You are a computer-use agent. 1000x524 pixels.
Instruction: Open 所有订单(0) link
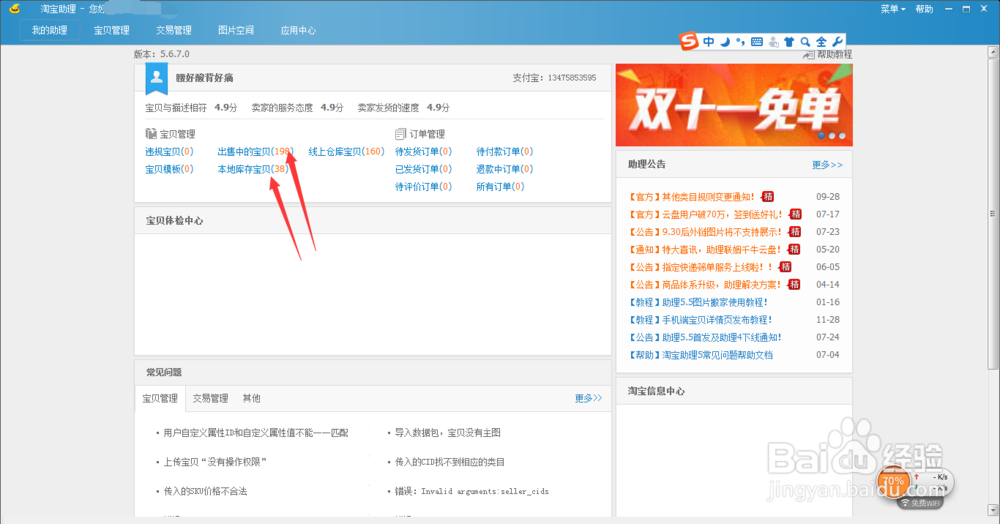pyautogui.click(x=500, y=187)
